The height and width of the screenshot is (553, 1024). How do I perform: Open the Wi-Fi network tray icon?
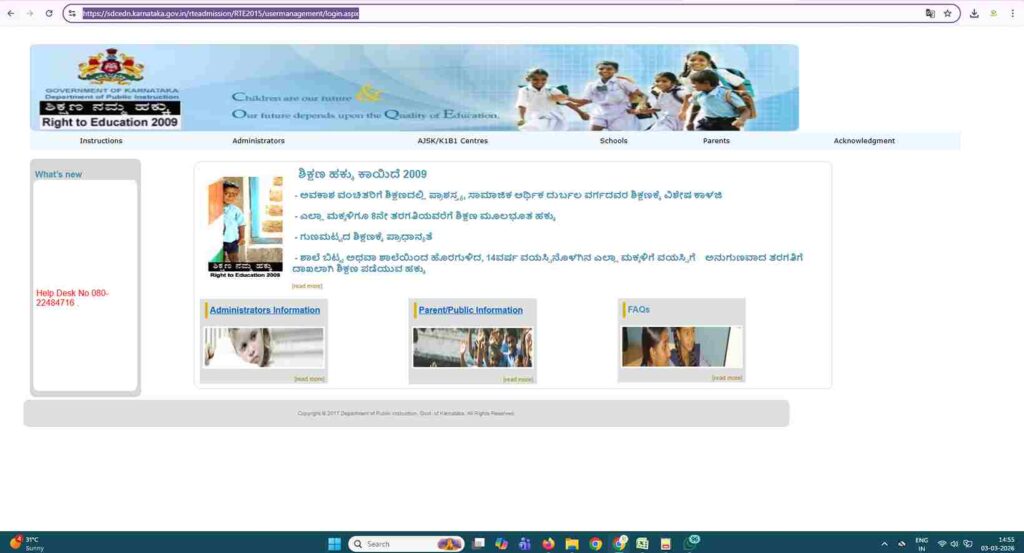[942, 544]
